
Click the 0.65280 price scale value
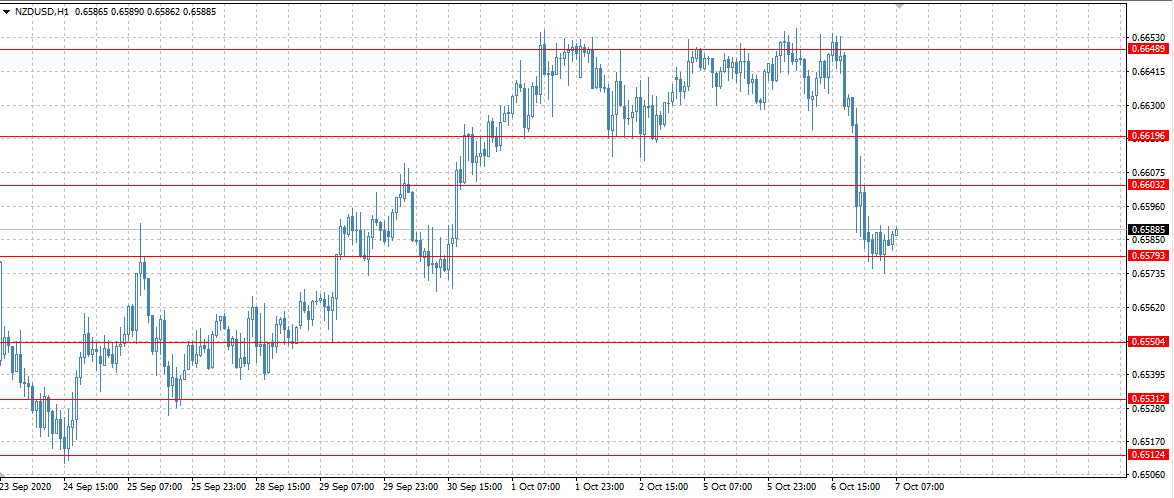[x=1148, y=409]
